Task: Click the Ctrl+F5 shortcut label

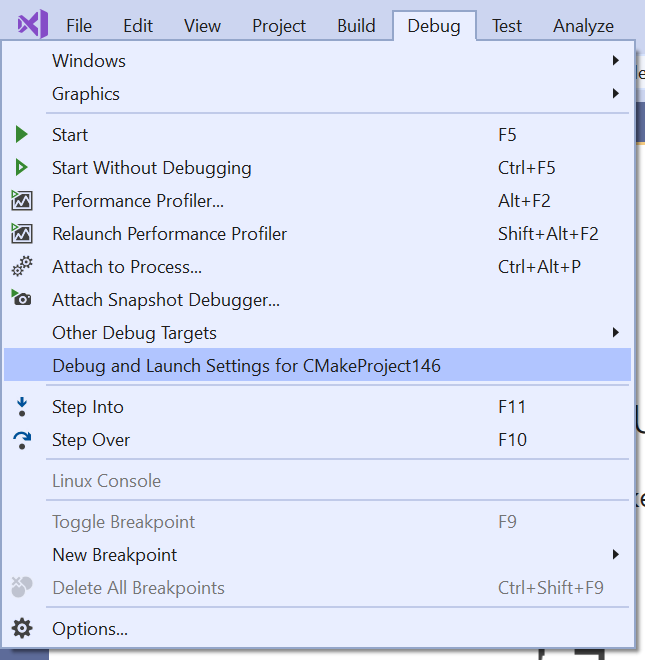Action: [x=527, y=168]
